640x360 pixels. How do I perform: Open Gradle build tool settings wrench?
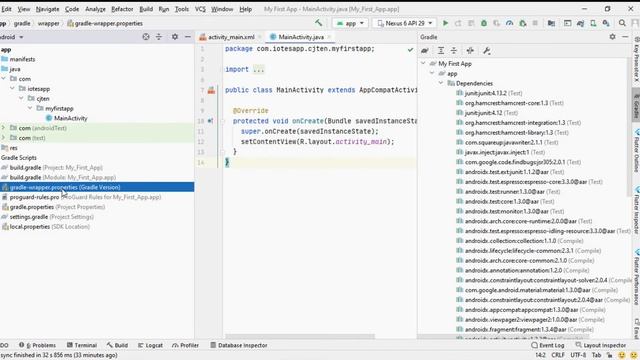tap(487, 51)
